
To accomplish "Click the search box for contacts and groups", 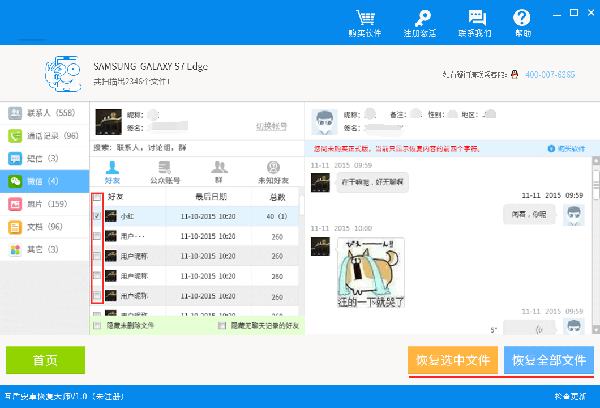I will pyautogui.click(x=197, y=148).
